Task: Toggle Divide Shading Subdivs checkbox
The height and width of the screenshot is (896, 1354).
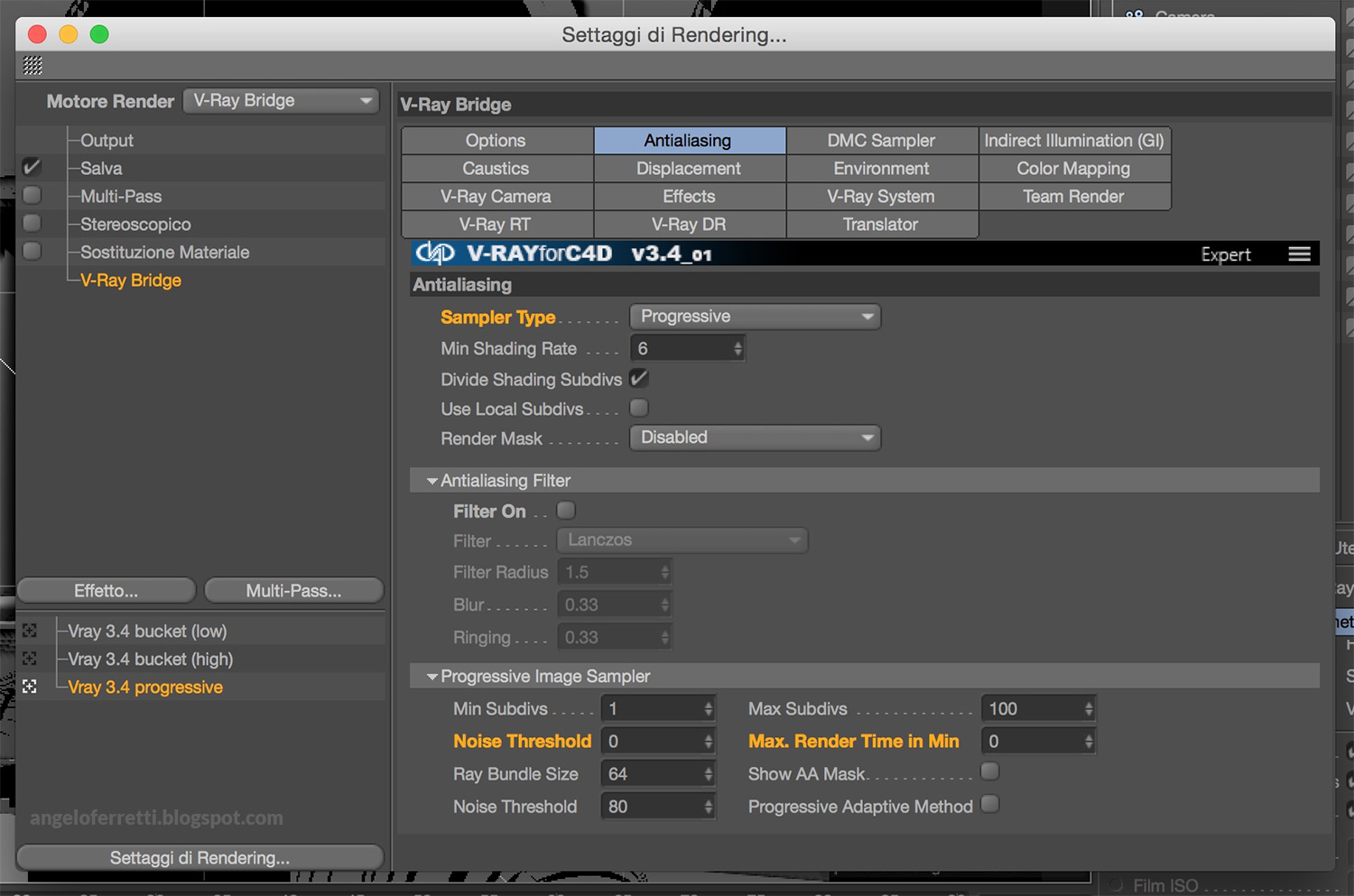Action: coord(639,378)
